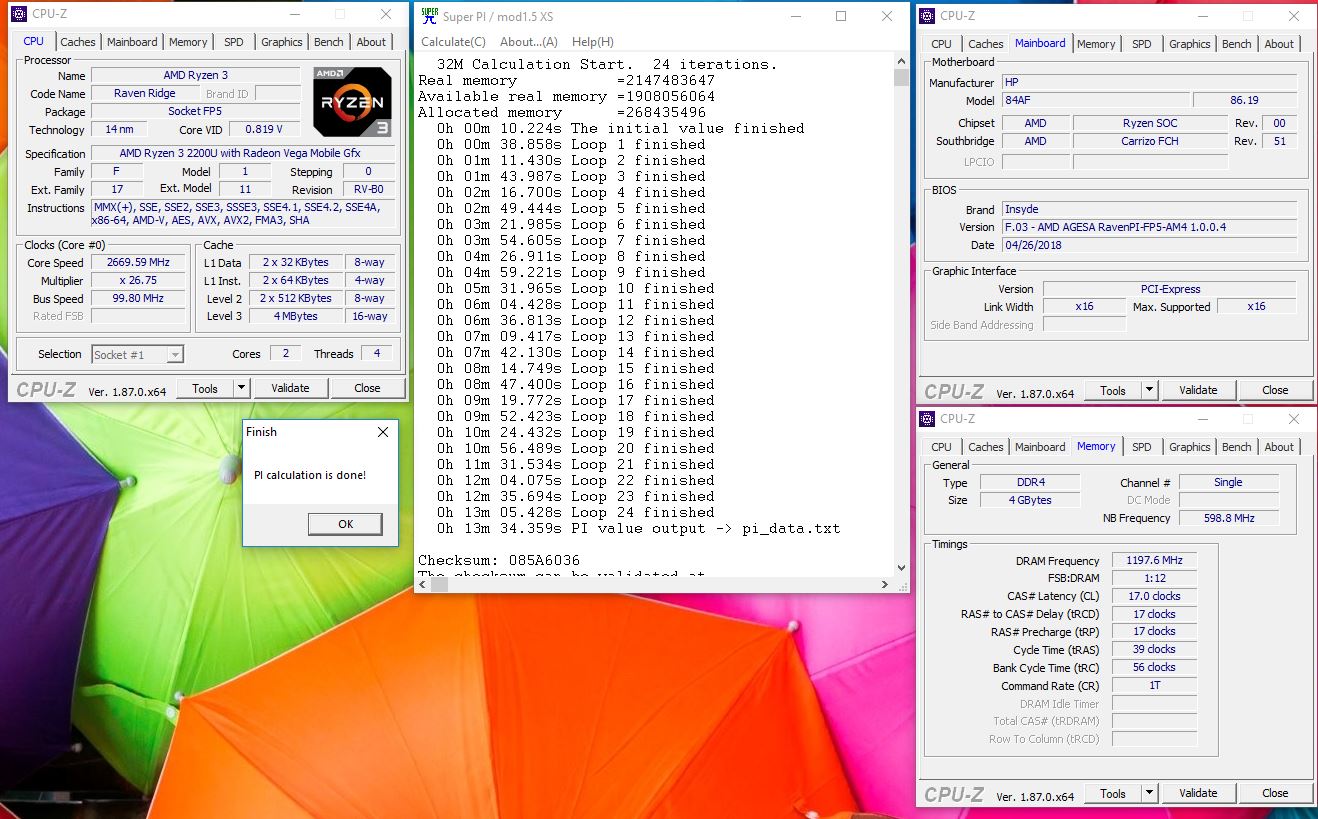Click the Specification field AMD Ryzen 3 2200U
This screenshot has height=819, width=1318.
pos(243,153)
